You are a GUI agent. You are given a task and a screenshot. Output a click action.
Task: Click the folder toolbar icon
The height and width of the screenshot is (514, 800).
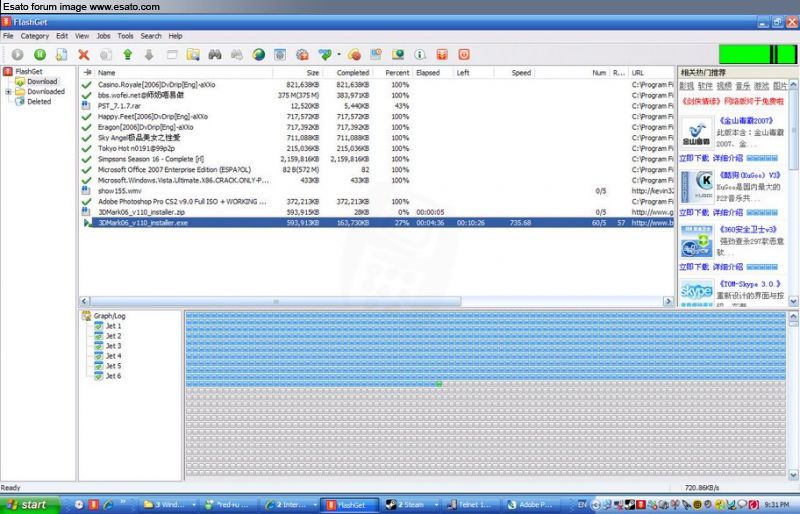point(193,54)
